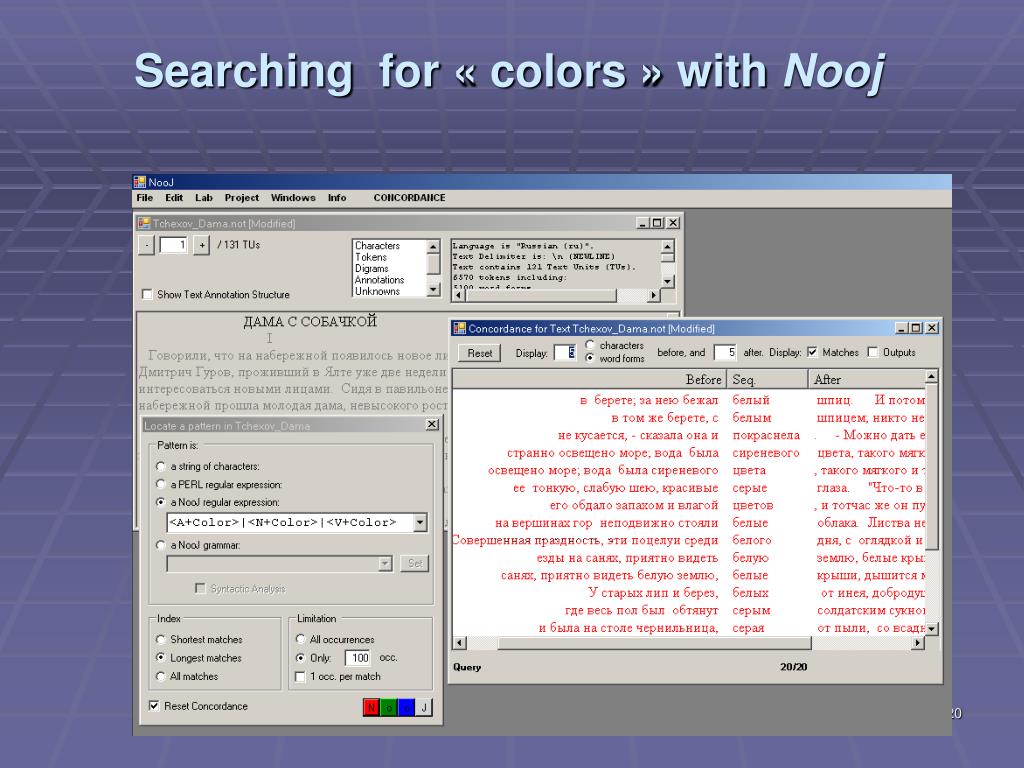
Task: Click the concordance vertical scrollbar up arrow
Action: [x=931, y=377]
